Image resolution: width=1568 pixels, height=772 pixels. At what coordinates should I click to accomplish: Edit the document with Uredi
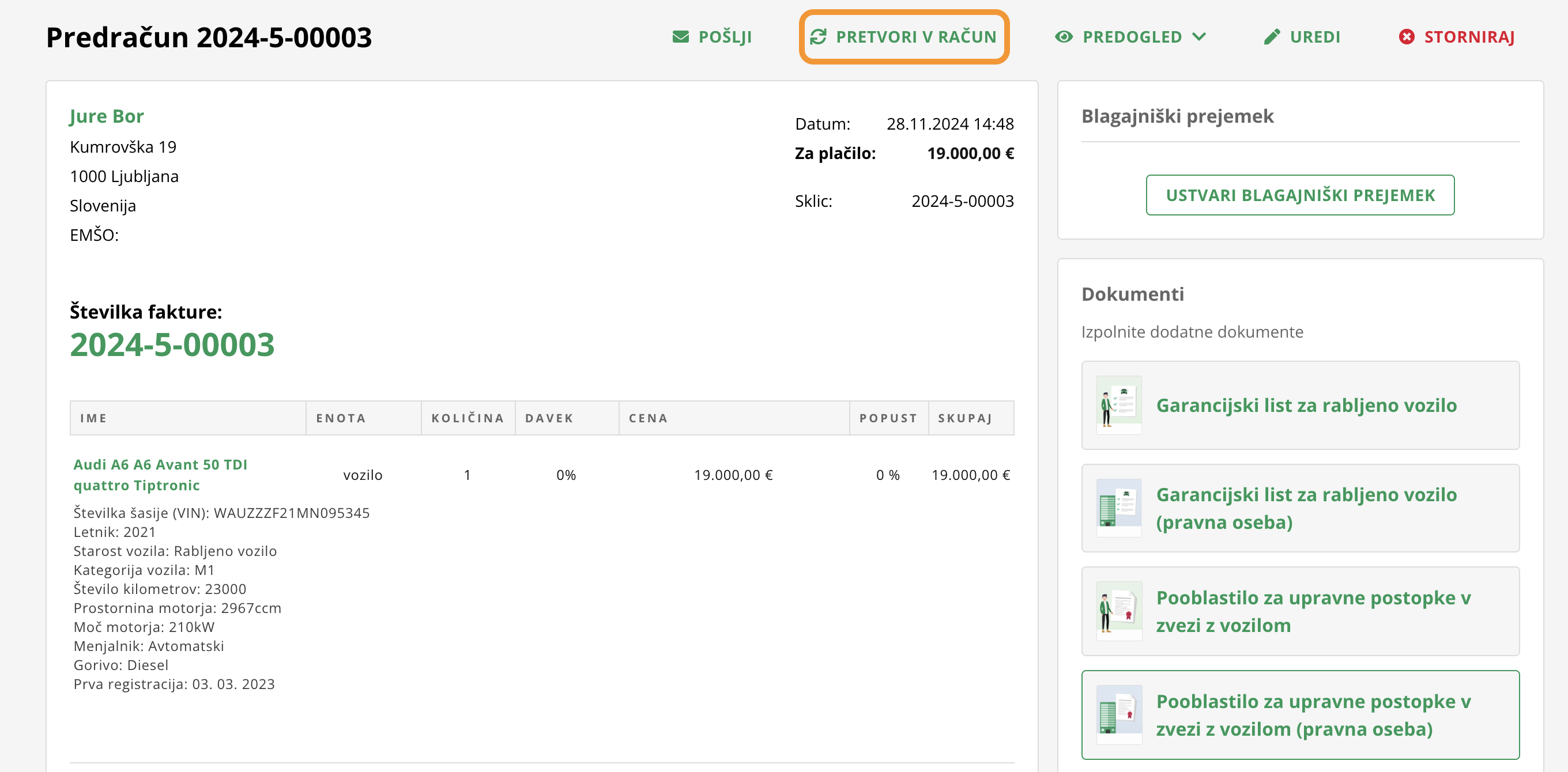(1302, 37)
